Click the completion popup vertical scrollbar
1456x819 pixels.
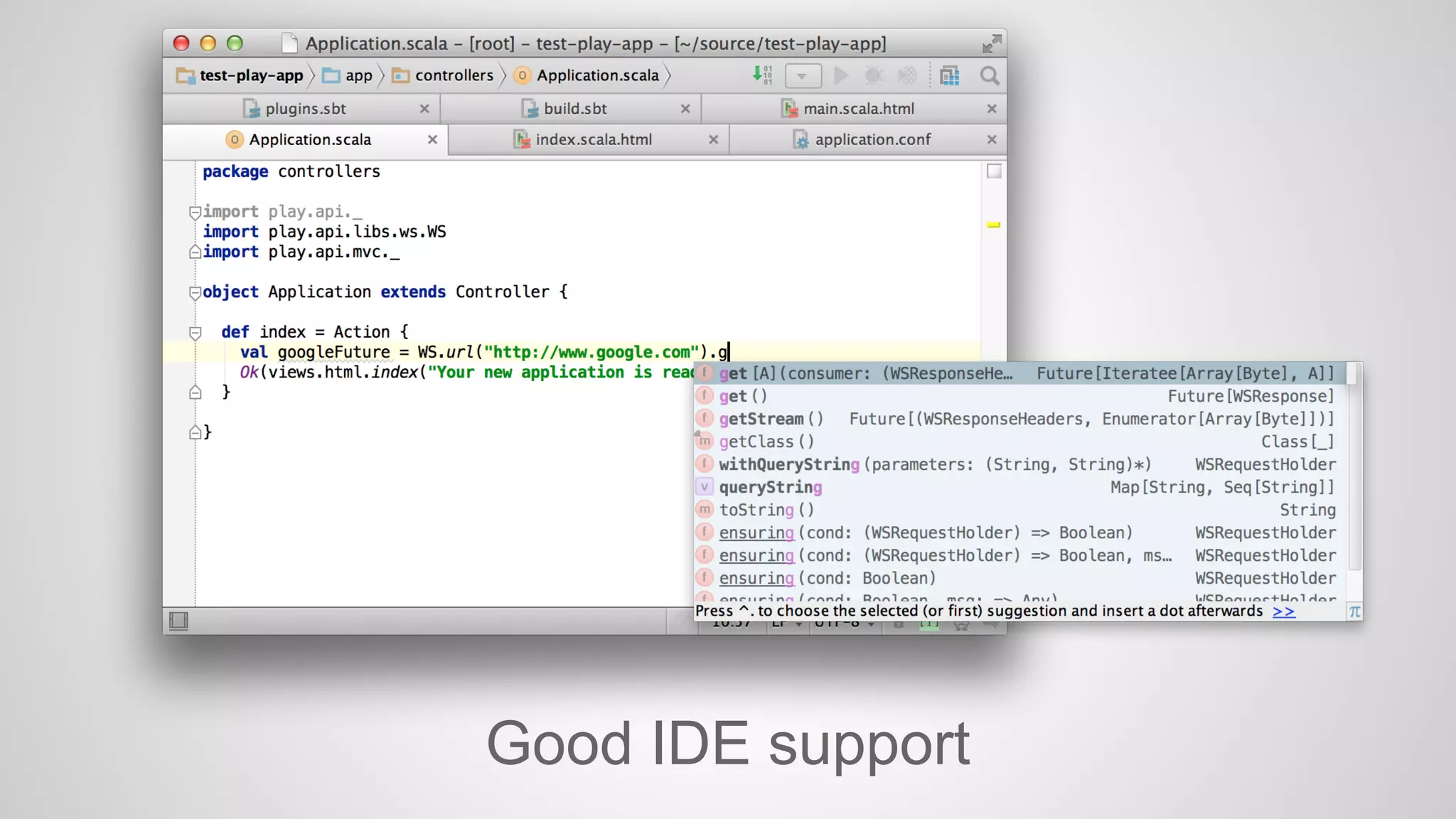click(1354, 469)
